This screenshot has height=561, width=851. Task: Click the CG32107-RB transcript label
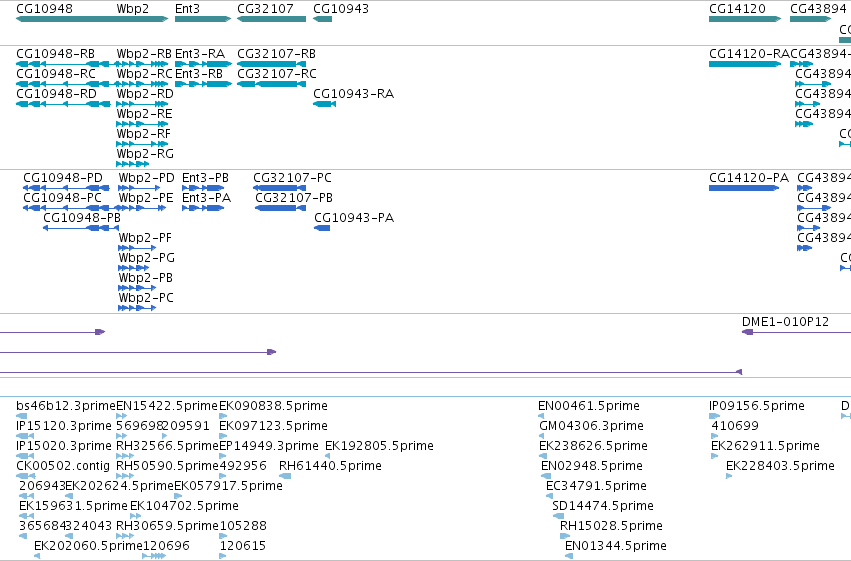coord(276,54)
